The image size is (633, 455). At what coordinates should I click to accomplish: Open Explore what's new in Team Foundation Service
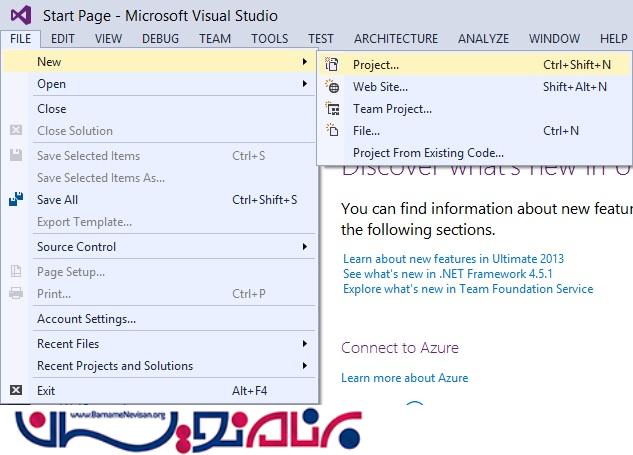(x=467, y=289)
